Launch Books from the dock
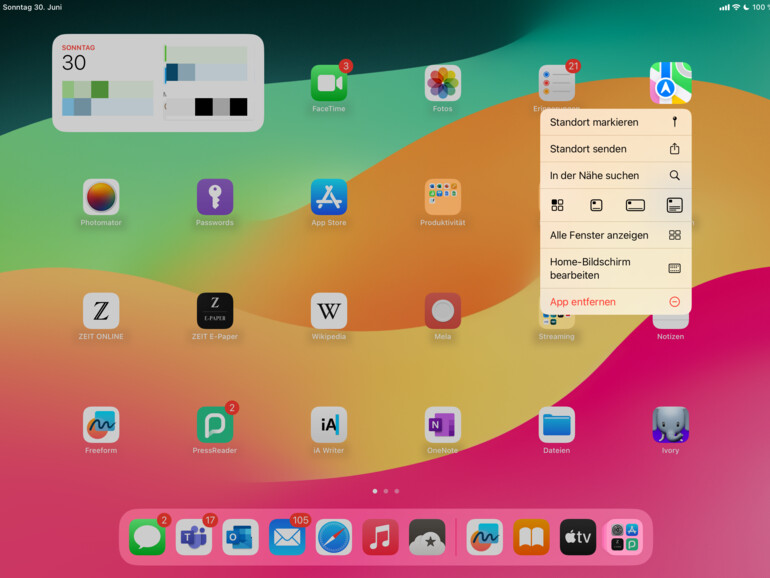The image size is (770, 578). [531, 537]
